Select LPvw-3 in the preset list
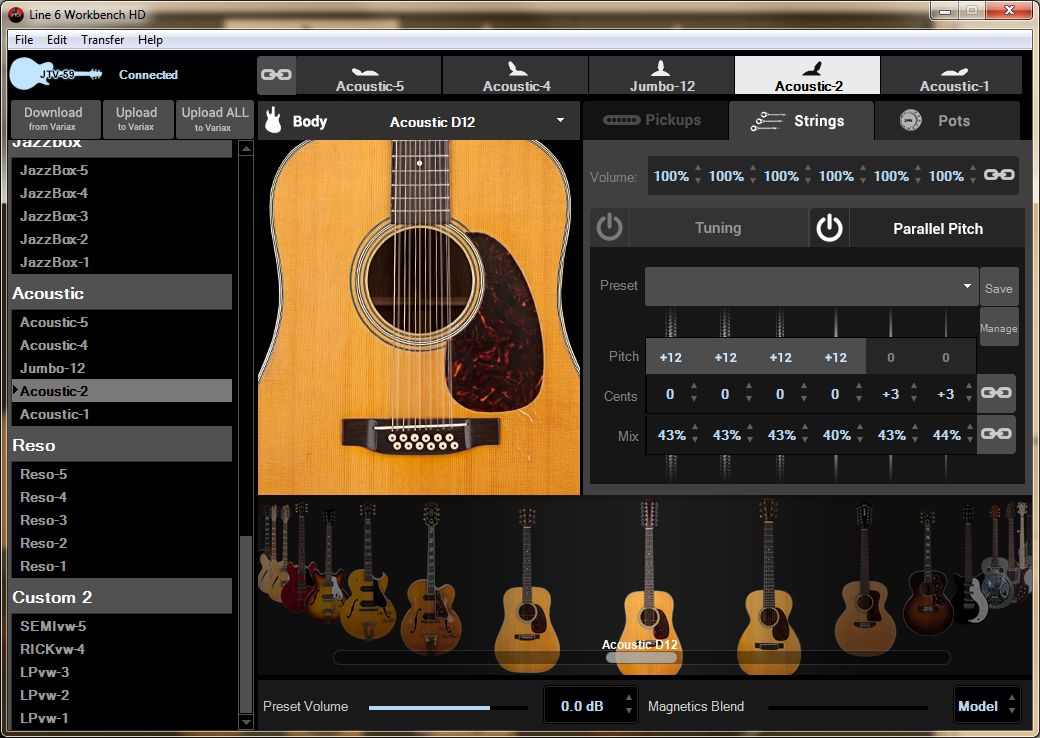 pos(121,672)
